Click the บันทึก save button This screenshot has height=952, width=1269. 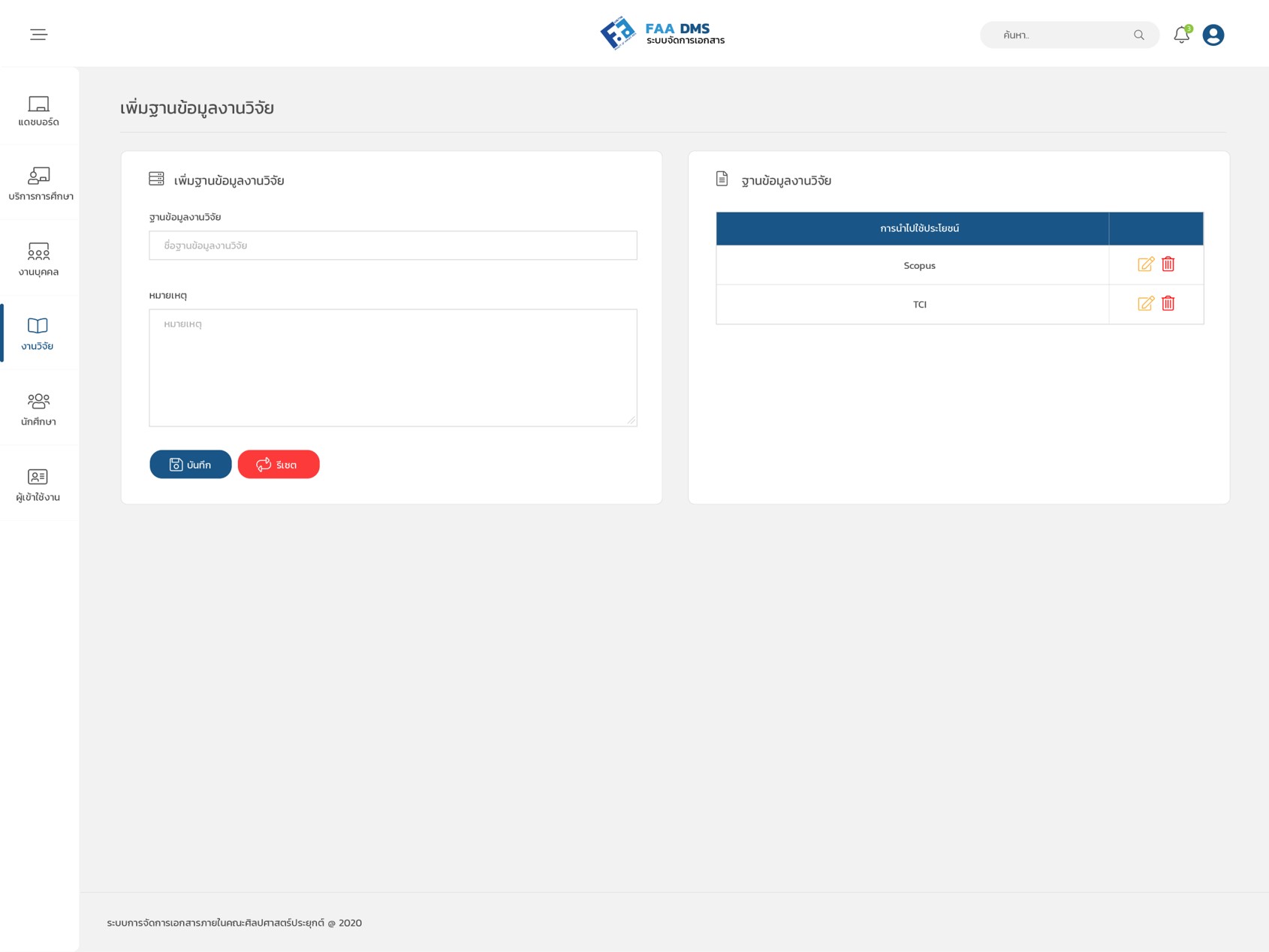(x=190, y=465)
